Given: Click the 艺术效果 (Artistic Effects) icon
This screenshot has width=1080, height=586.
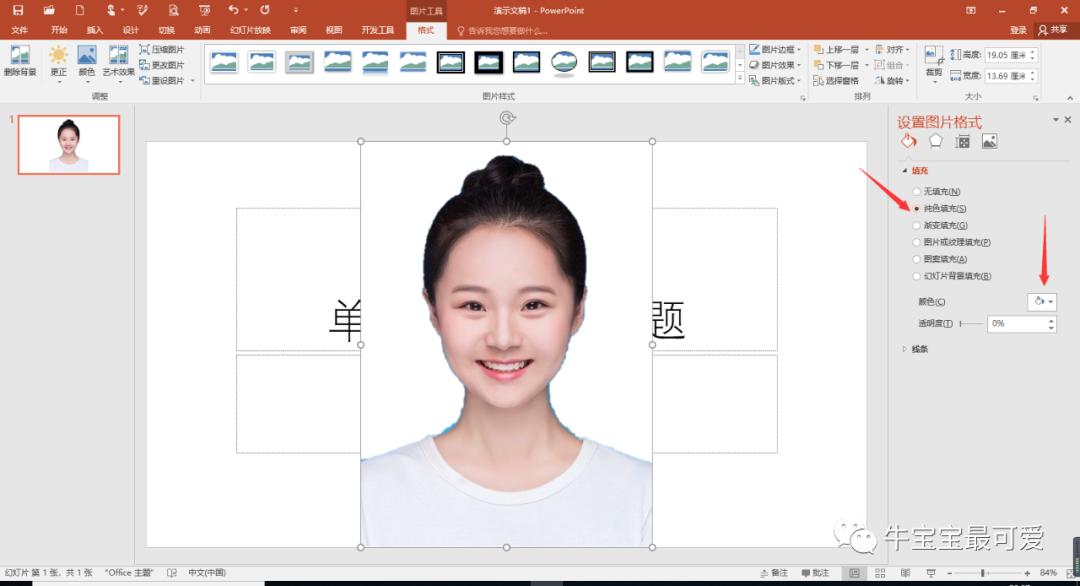Looking at the screenshot, I should point(118,55).
